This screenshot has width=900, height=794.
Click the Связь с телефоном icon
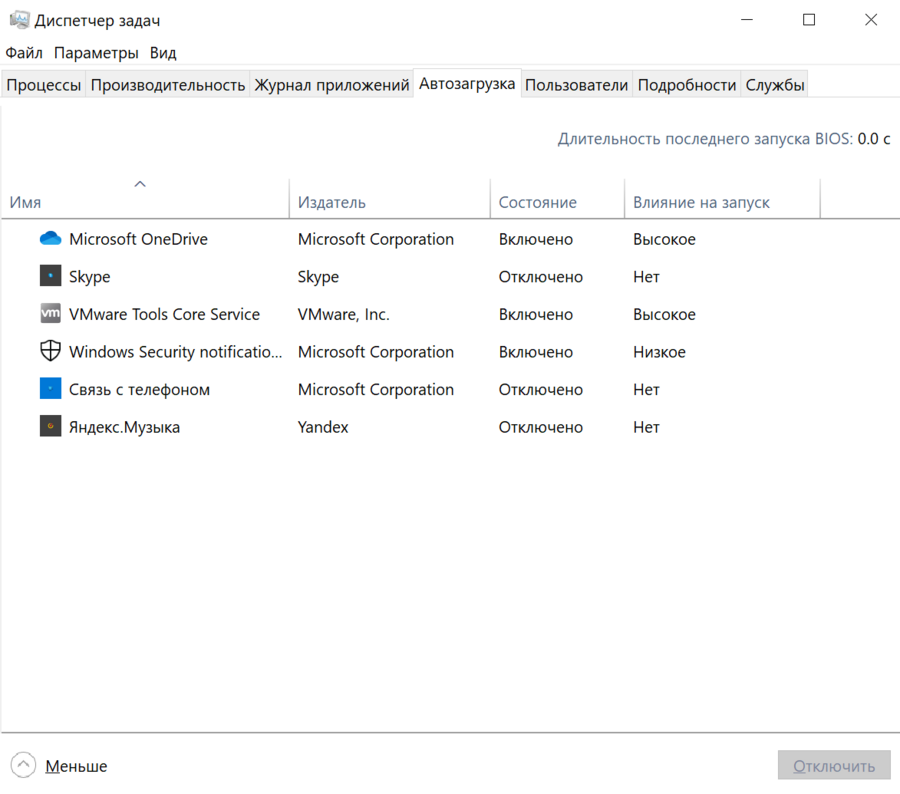click(x=50, y=389)
